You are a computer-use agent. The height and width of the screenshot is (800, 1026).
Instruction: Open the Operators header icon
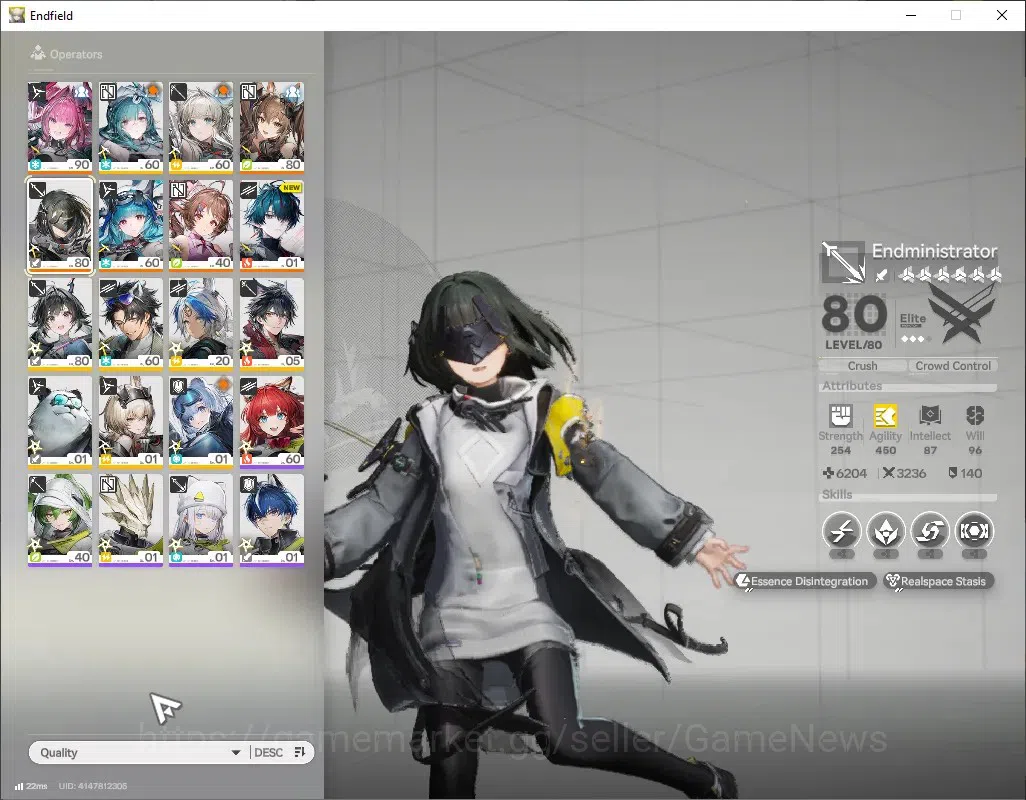click(x=38, y=53)
